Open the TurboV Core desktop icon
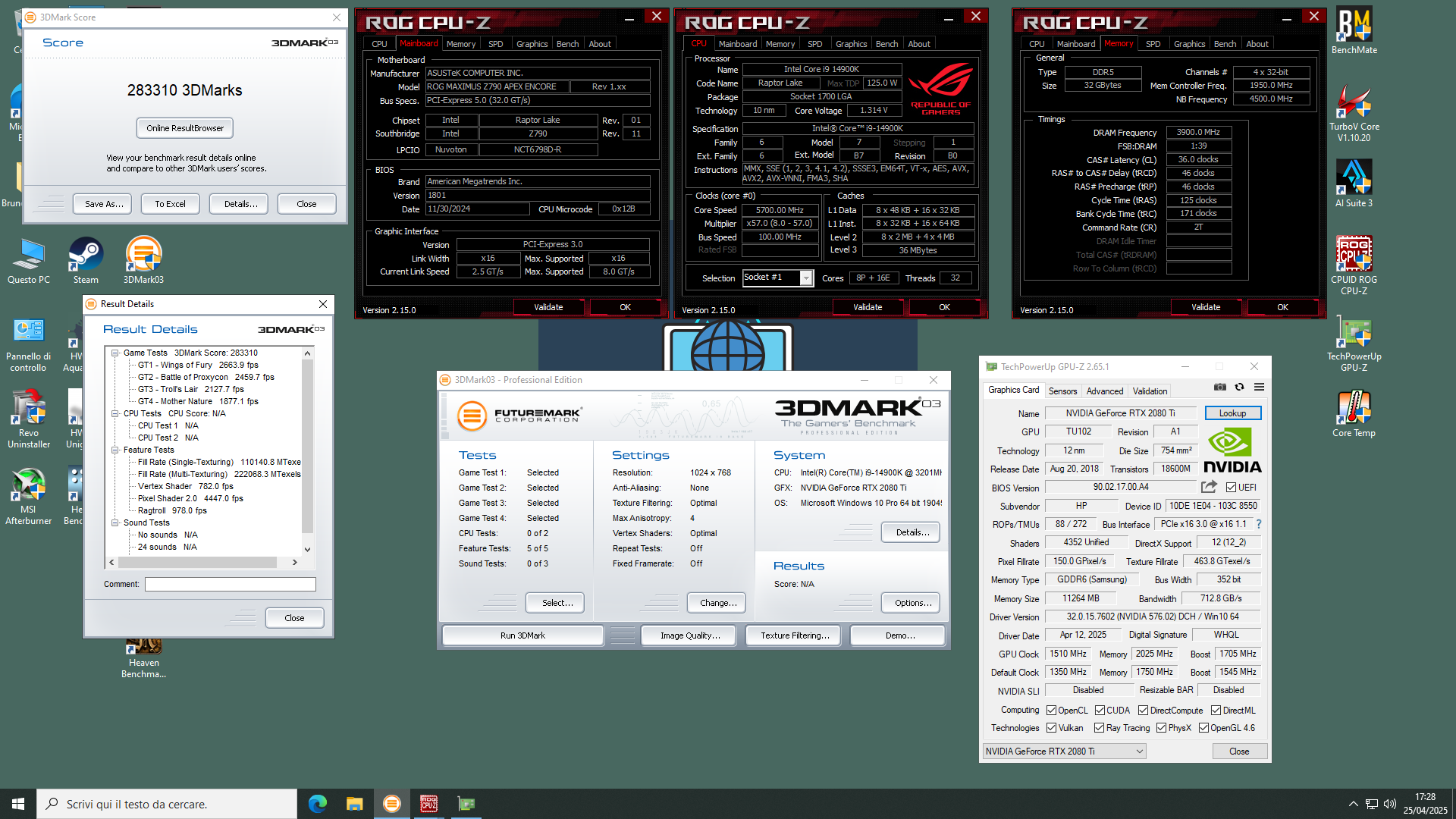The height and width of the screenshot is (819, 1456). coord(1354,113)
